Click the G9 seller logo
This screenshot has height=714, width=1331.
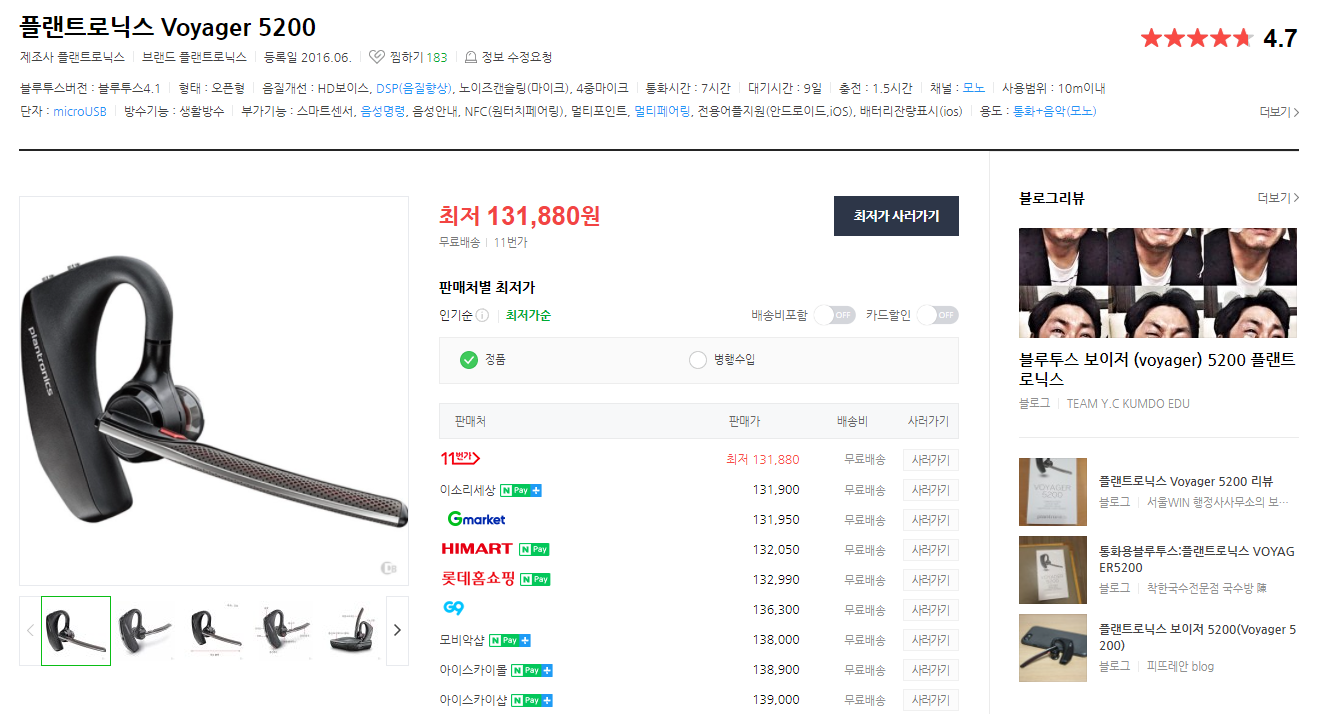tap(453, 608)
